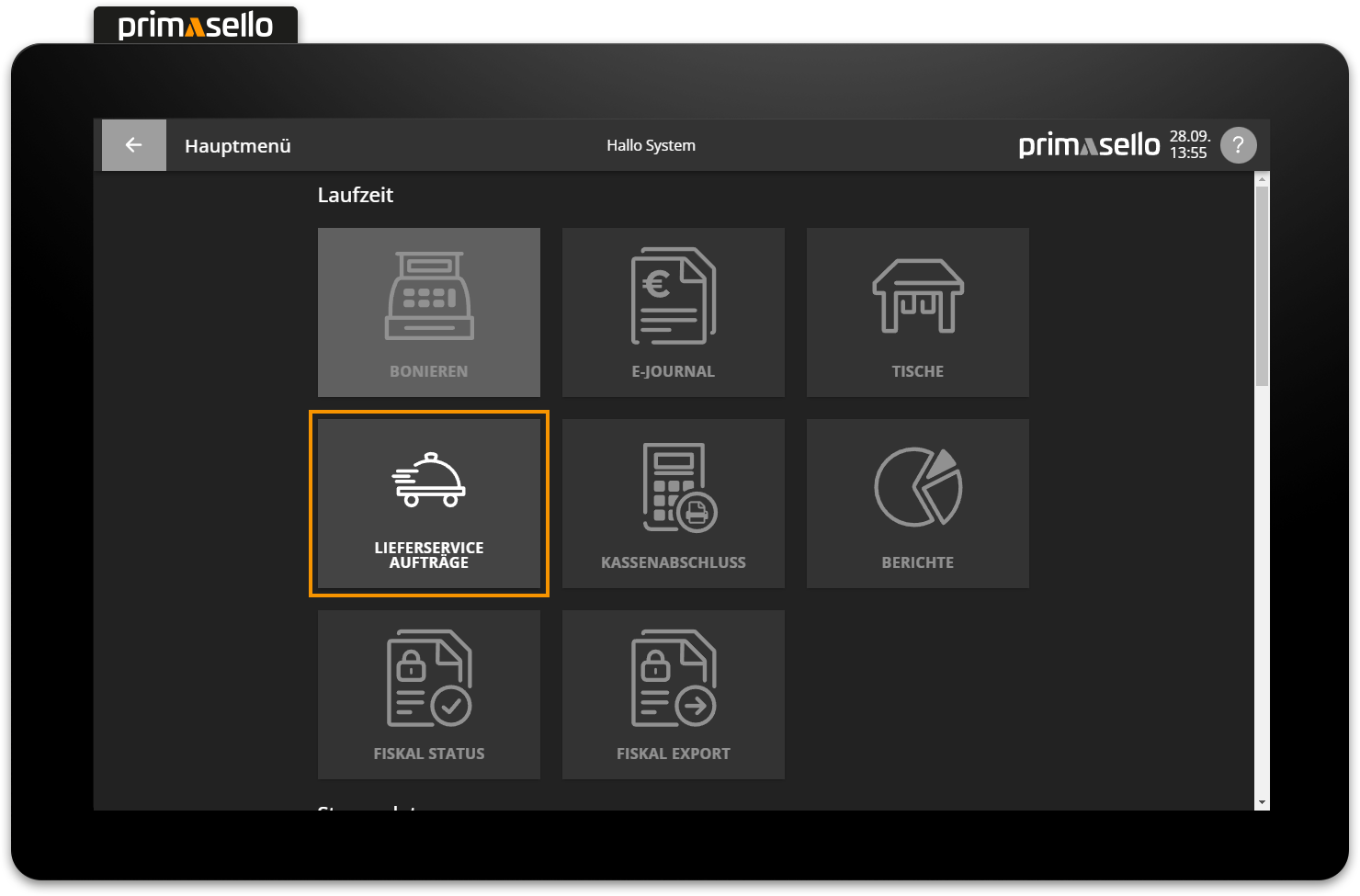Screen dimensions: 1360x896
Task: Open help via the question mark icon
Action: pyautogui.click(x=1238, y=145)
